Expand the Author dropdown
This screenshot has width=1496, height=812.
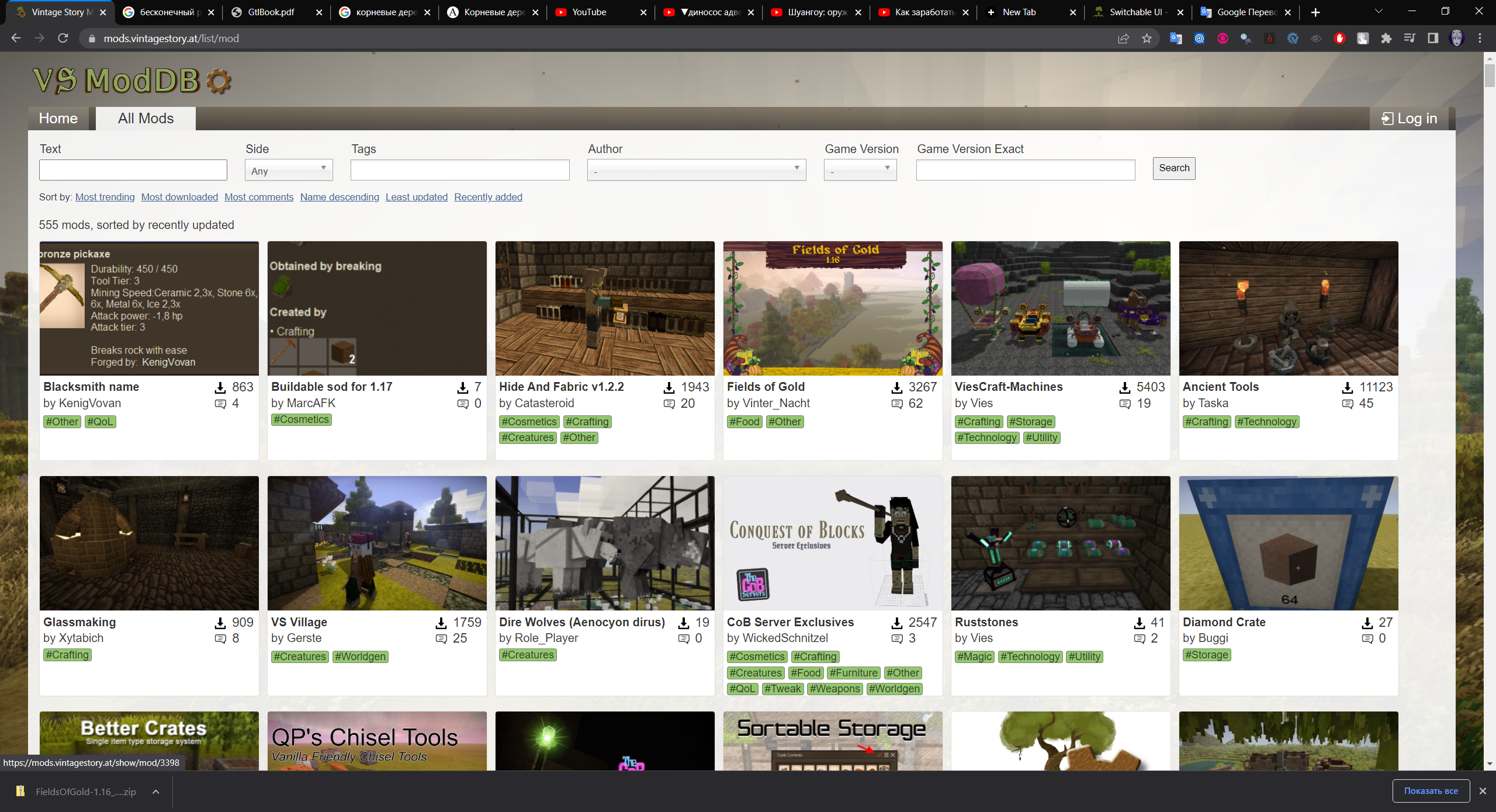point(697,170)
